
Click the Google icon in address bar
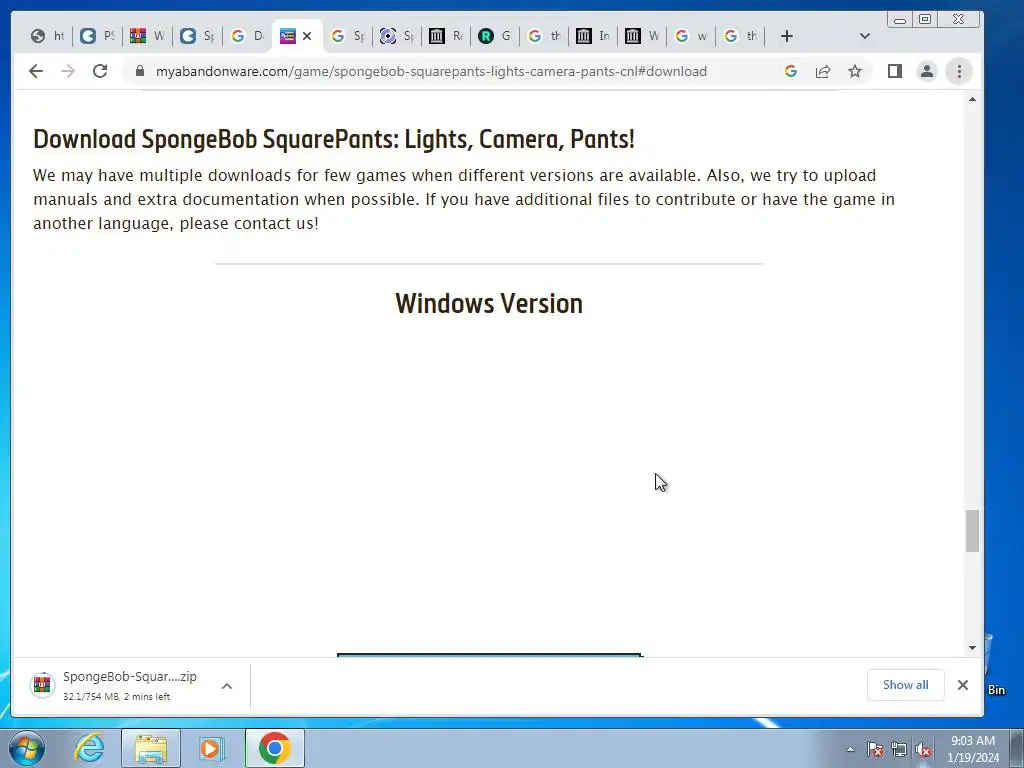pos(791,71)
